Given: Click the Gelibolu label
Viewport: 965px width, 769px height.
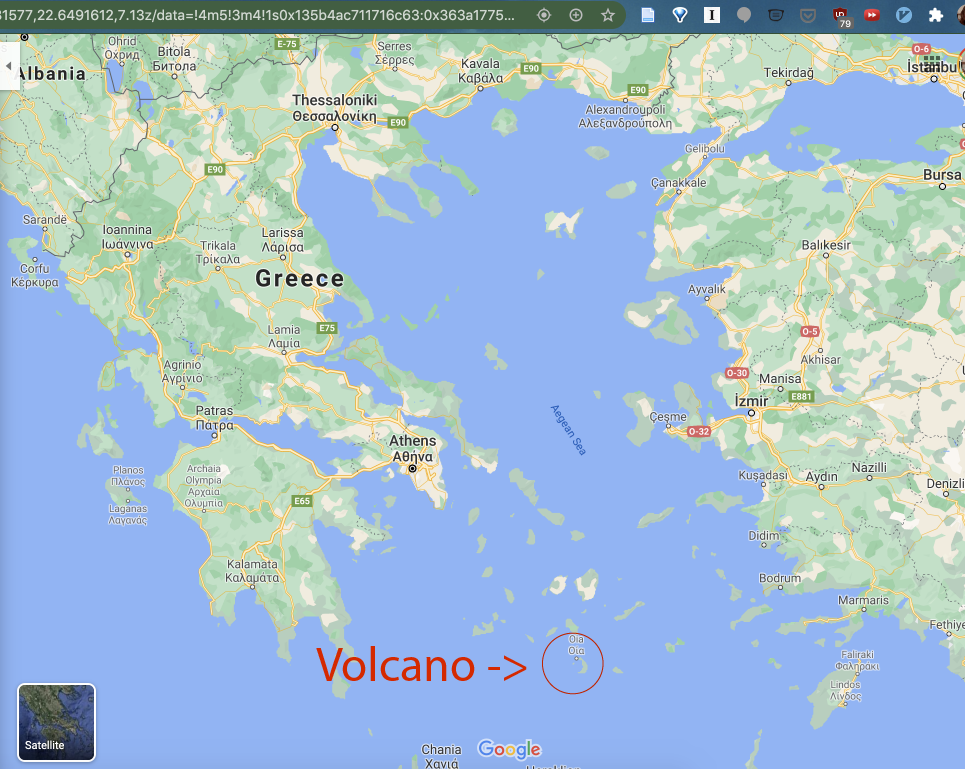Looking at the screenshot, I should point(705,148).
